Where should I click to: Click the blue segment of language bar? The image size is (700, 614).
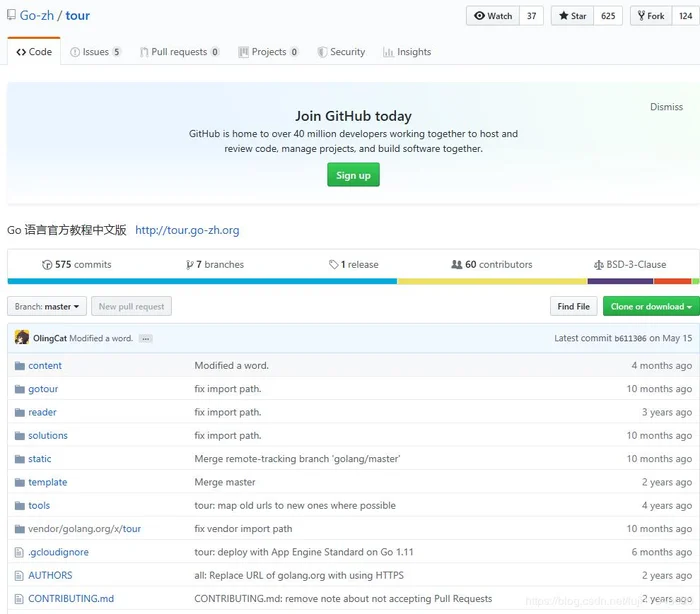point(202,281)
